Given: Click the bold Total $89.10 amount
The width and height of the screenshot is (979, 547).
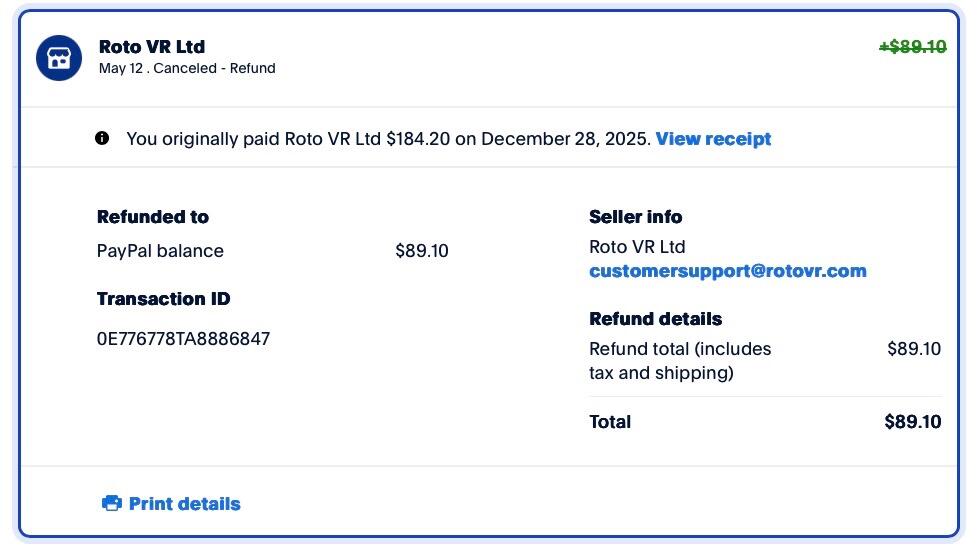Looking at the screenshot, I should [x=912, y=421].
